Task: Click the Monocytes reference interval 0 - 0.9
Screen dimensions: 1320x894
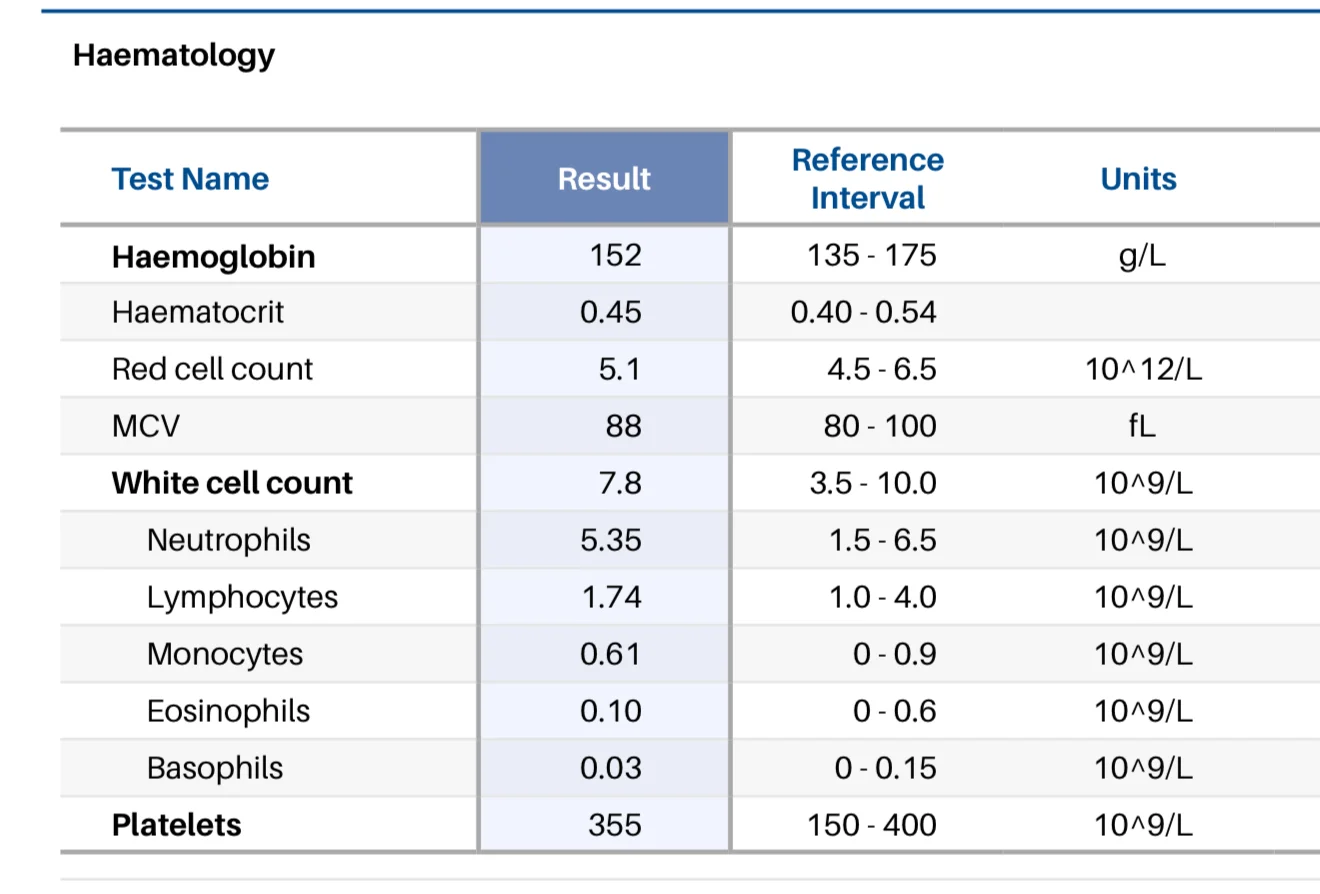Action: pyautogui.click(x=895, y=654)
